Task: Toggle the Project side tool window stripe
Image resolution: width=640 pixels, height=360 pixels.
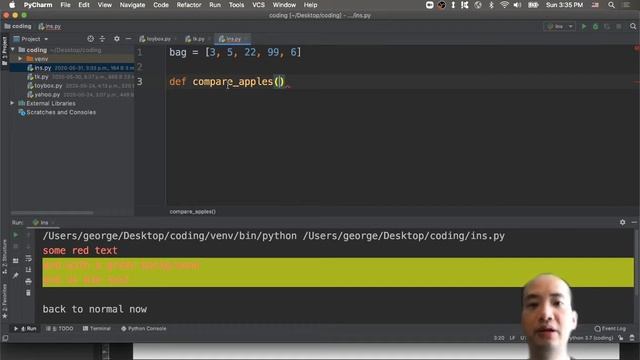Action: (x=4, y=51)
